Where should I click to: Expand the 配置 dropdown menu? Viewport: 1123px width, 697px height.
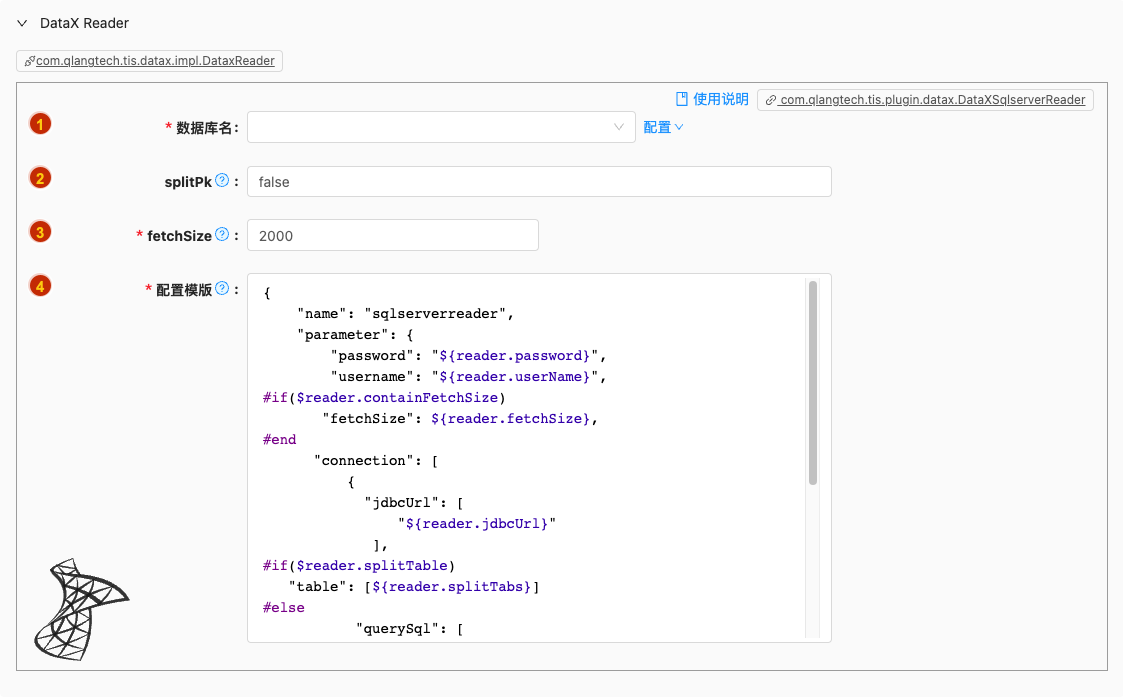click(663, 127)
